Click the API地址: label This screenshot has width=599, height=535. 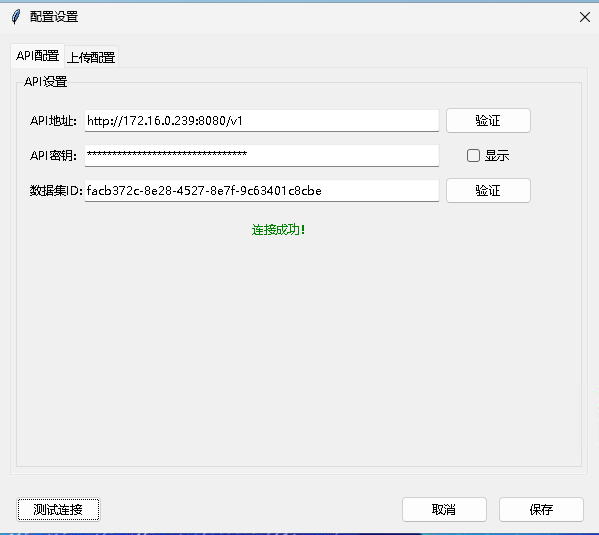pyautogui.click(x=53, y=121)
